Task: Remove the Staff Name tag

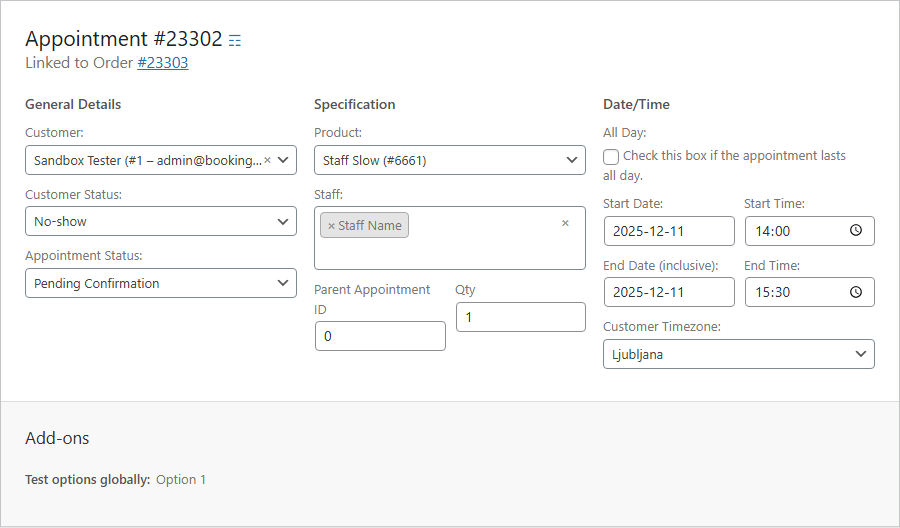Action: coord(331,226)
